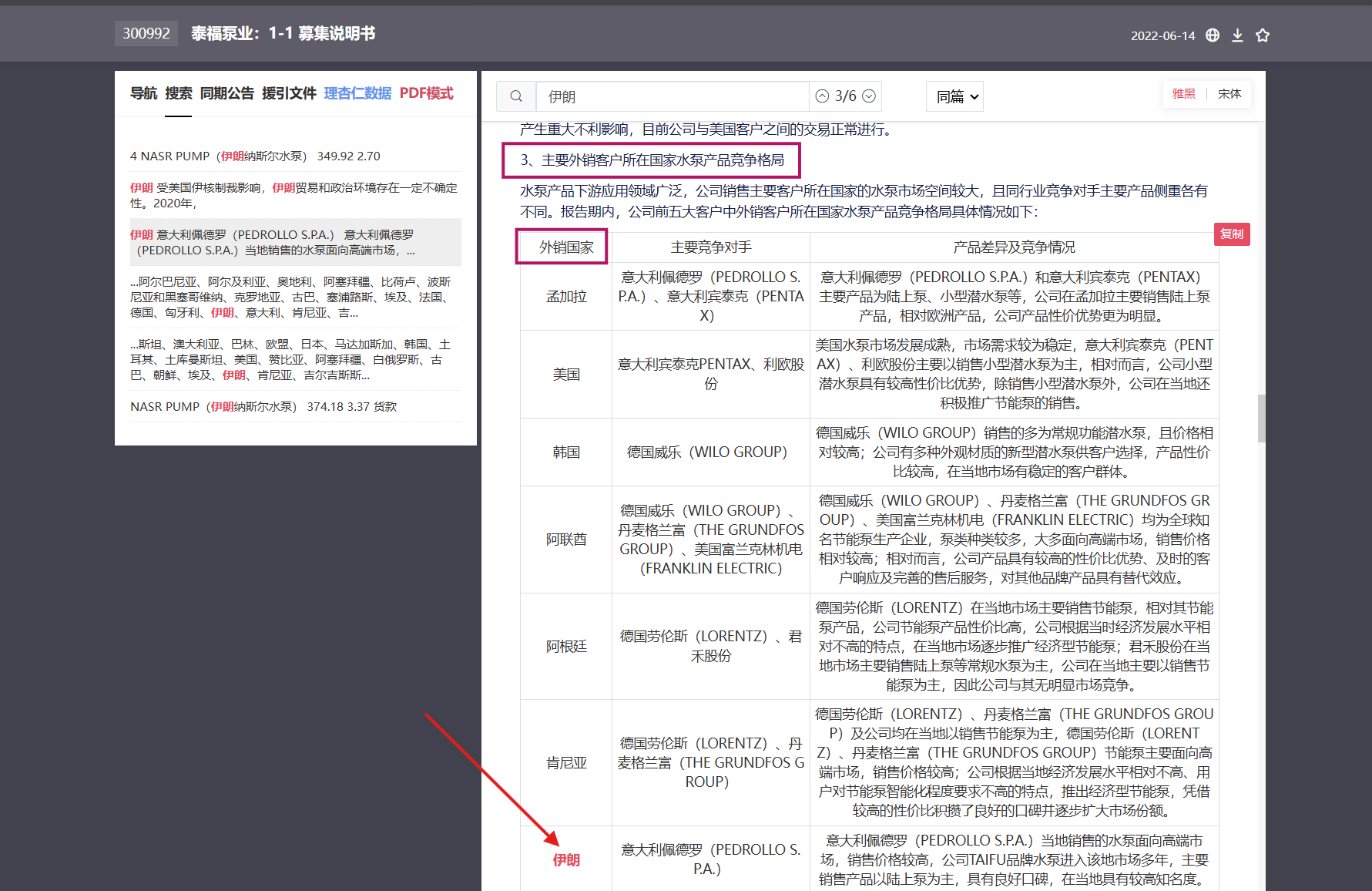Select highlighted result 意大利佩德罗 PEDROLLO

(296, 242)
